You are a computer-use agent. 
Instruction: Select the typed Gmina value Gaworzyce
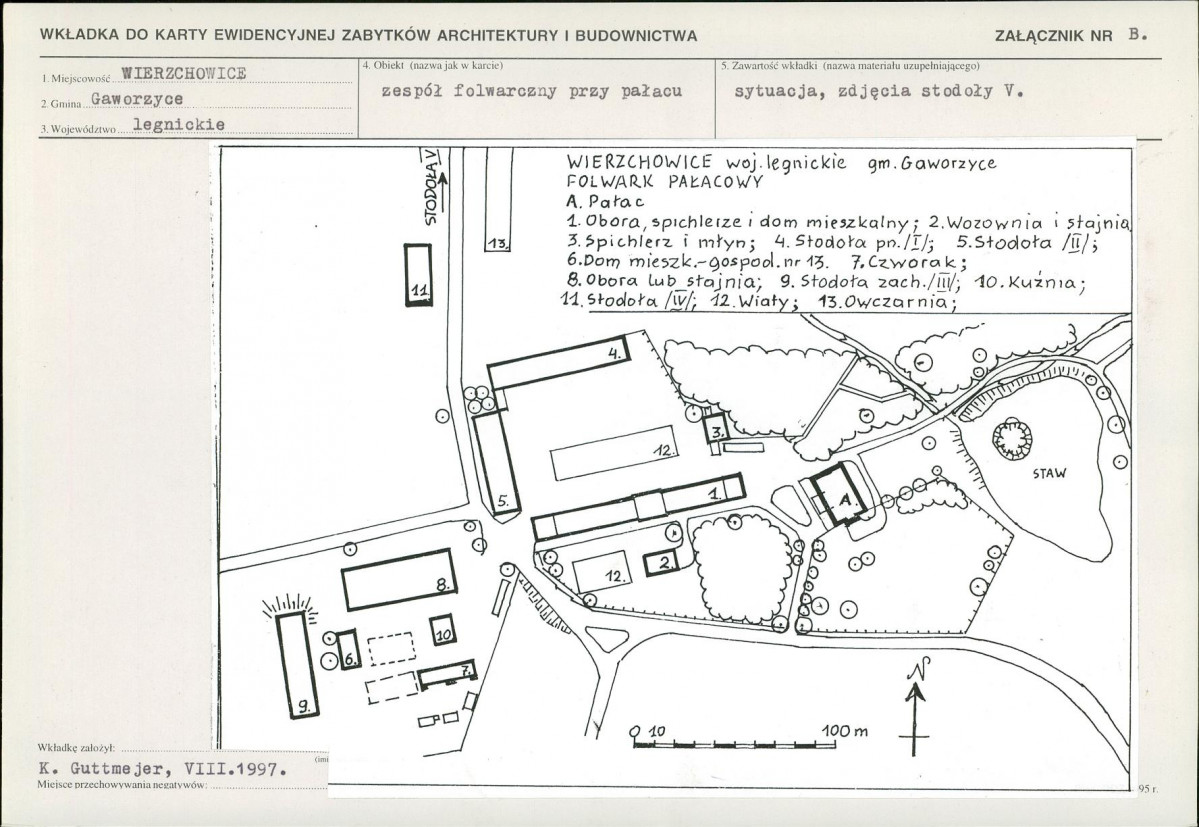137,99
